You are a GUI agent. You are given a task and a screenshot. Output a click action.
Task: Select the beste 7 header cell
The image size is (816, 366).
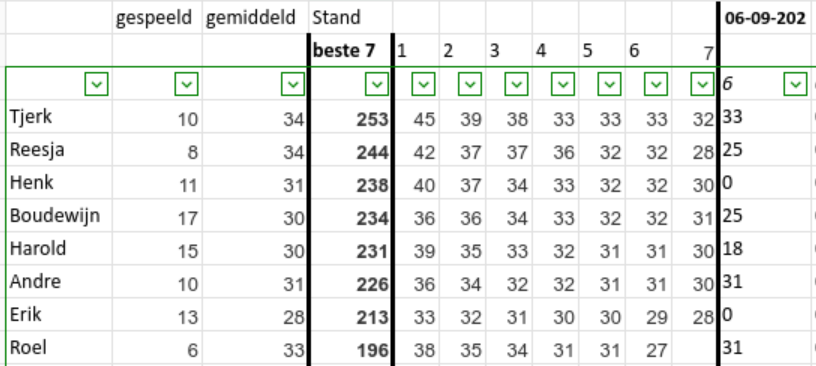[x=350, y=51]
